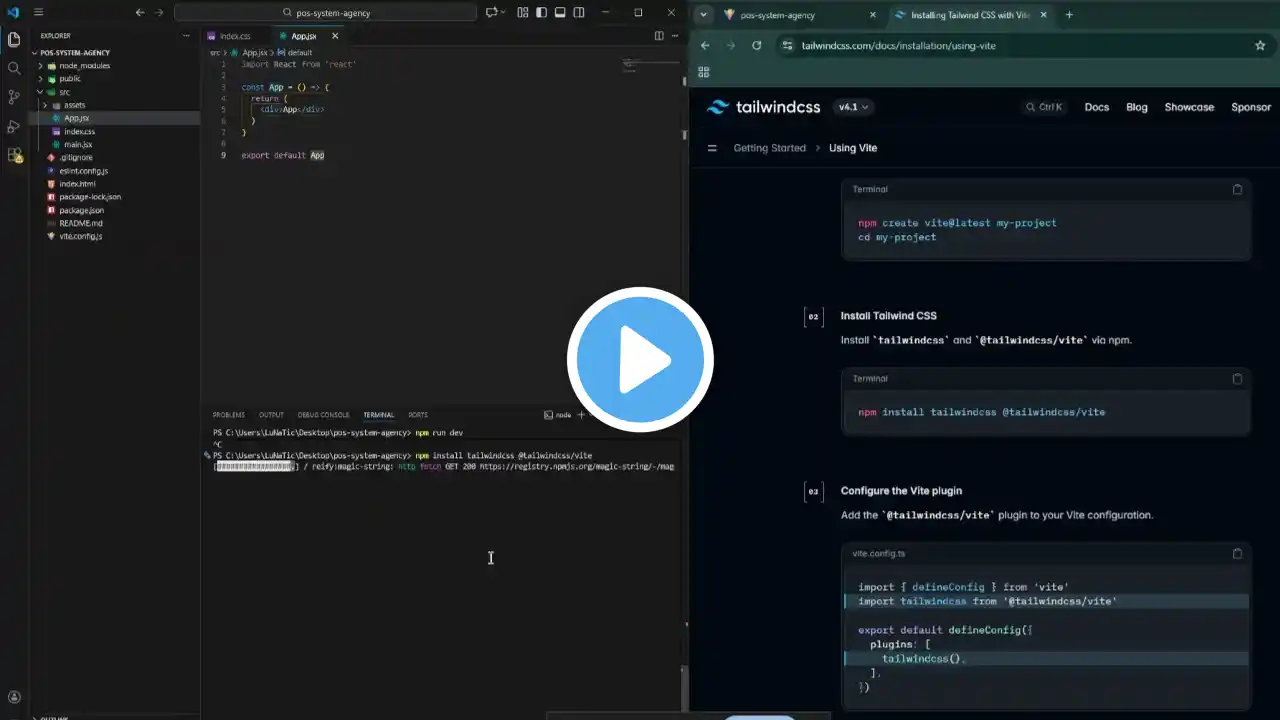Click the tailwindcss logo
Image resolution: width=1280 pixels, height=720 pixels.
762,107
